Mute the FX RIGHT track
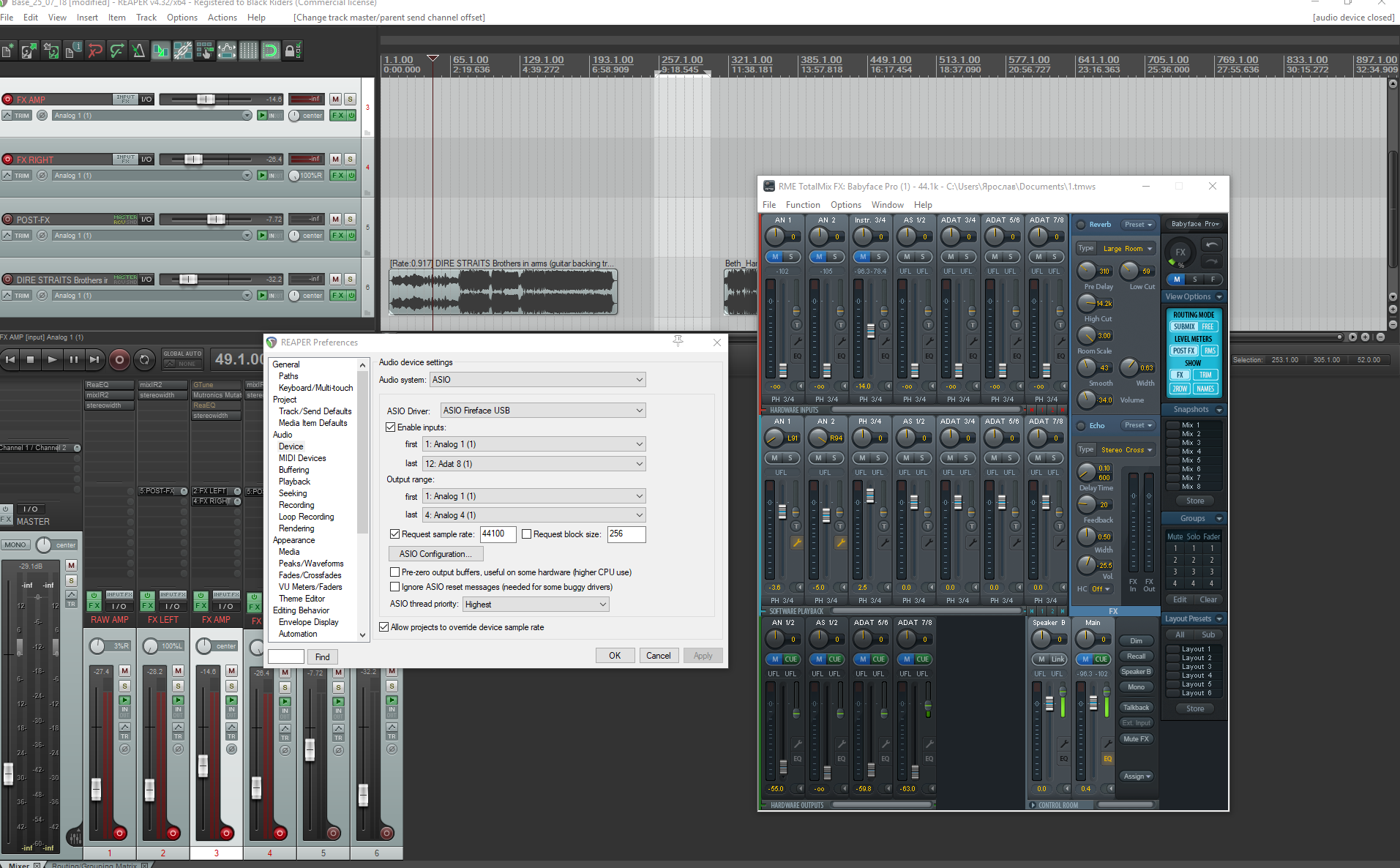This screenshot has width=1400, height=868. (335, 159)
